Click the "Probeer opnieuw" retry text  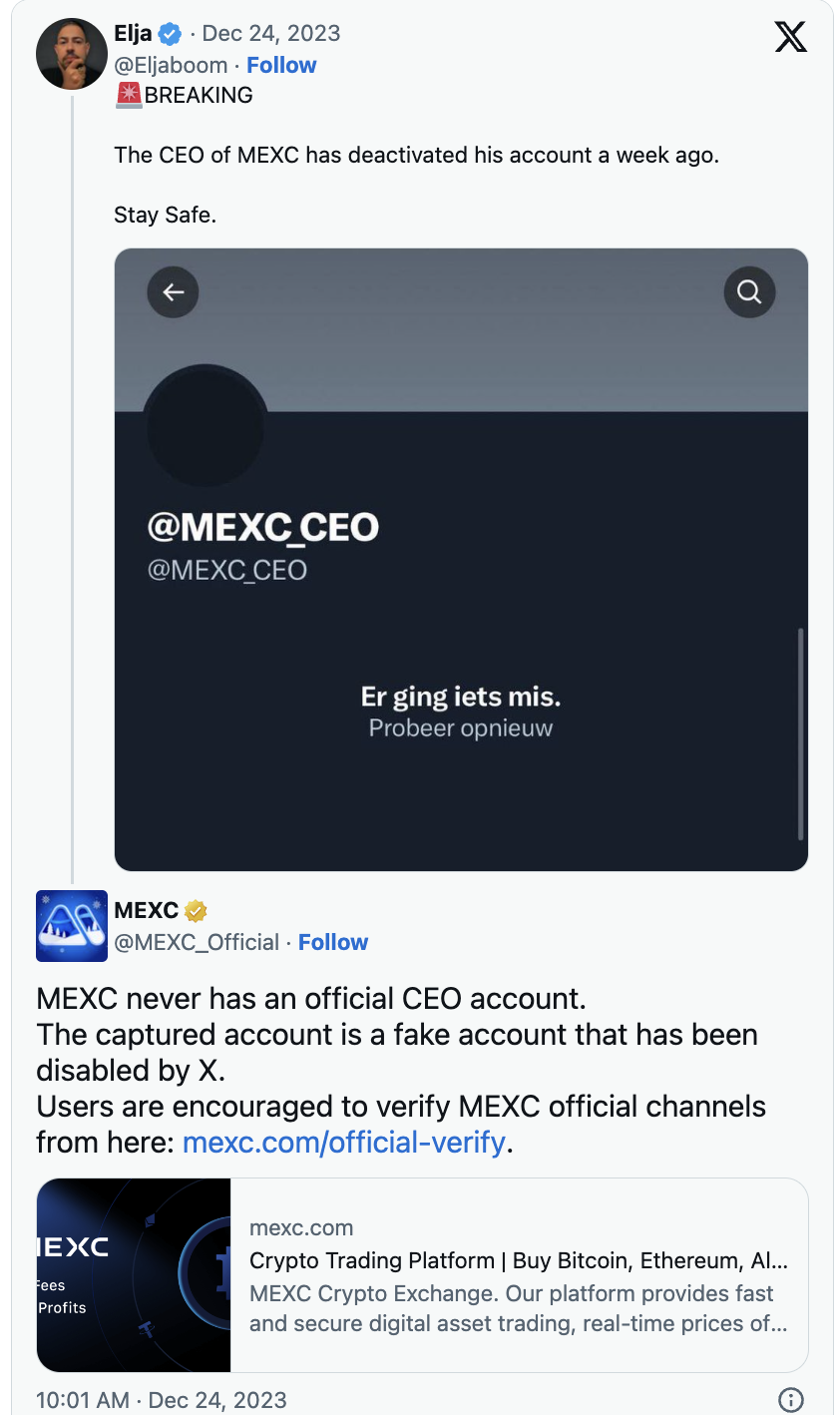tap(460, 728)
